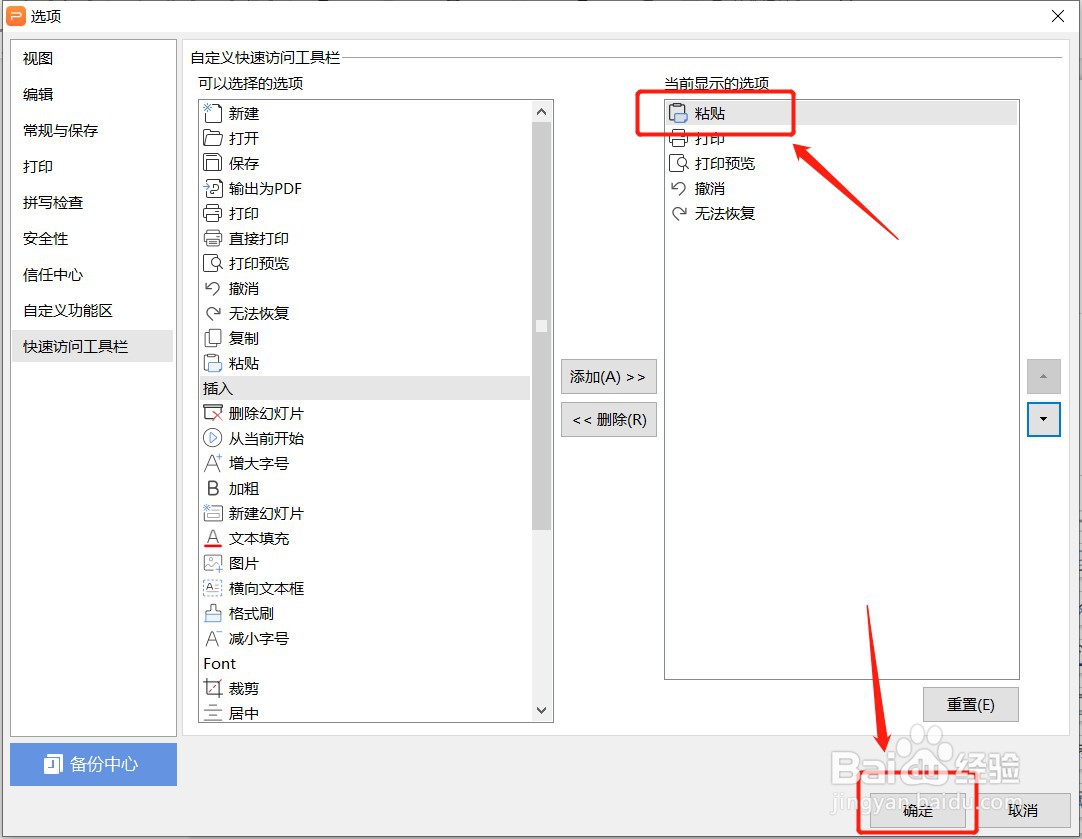This screenshot has width=1082, height=839.
Task: Click the 重置(E) reset button
Action: point(970,704)
